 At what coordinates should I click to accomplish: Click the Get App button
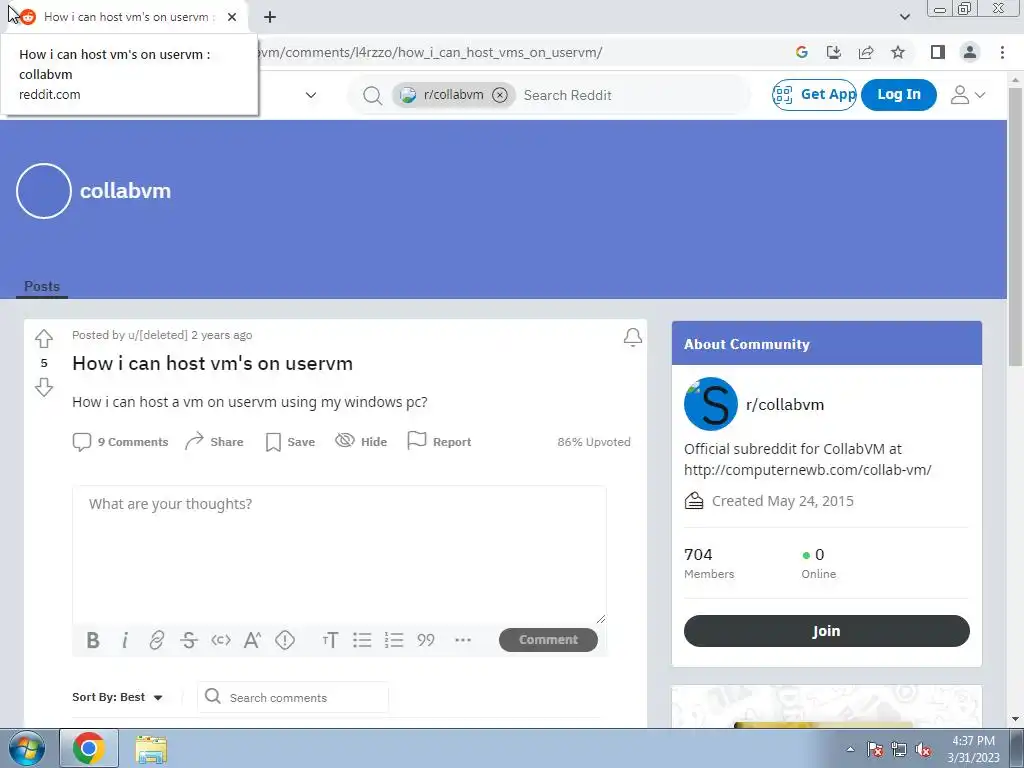pyautogui.click(x=814, y=95)
